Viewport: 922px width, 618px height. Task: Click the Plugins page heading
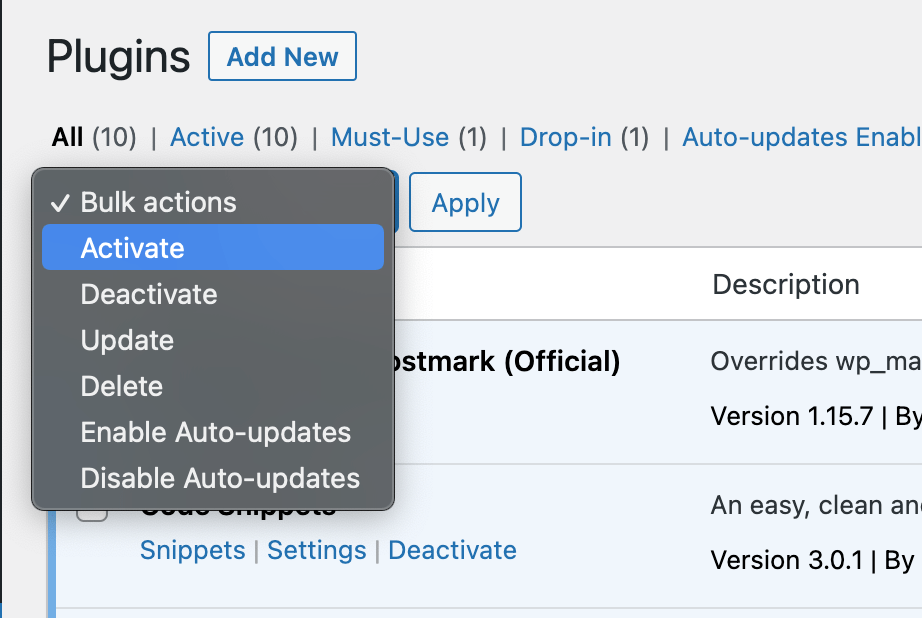coord(118,57)
